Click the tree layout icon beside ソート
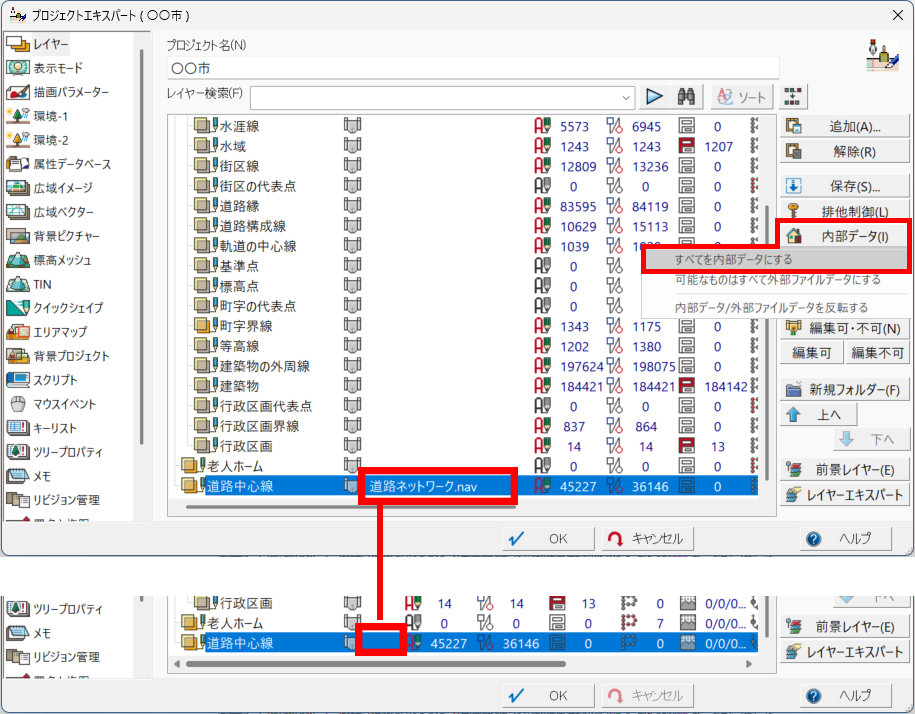The image size is (915, 714). click(794, 97)
